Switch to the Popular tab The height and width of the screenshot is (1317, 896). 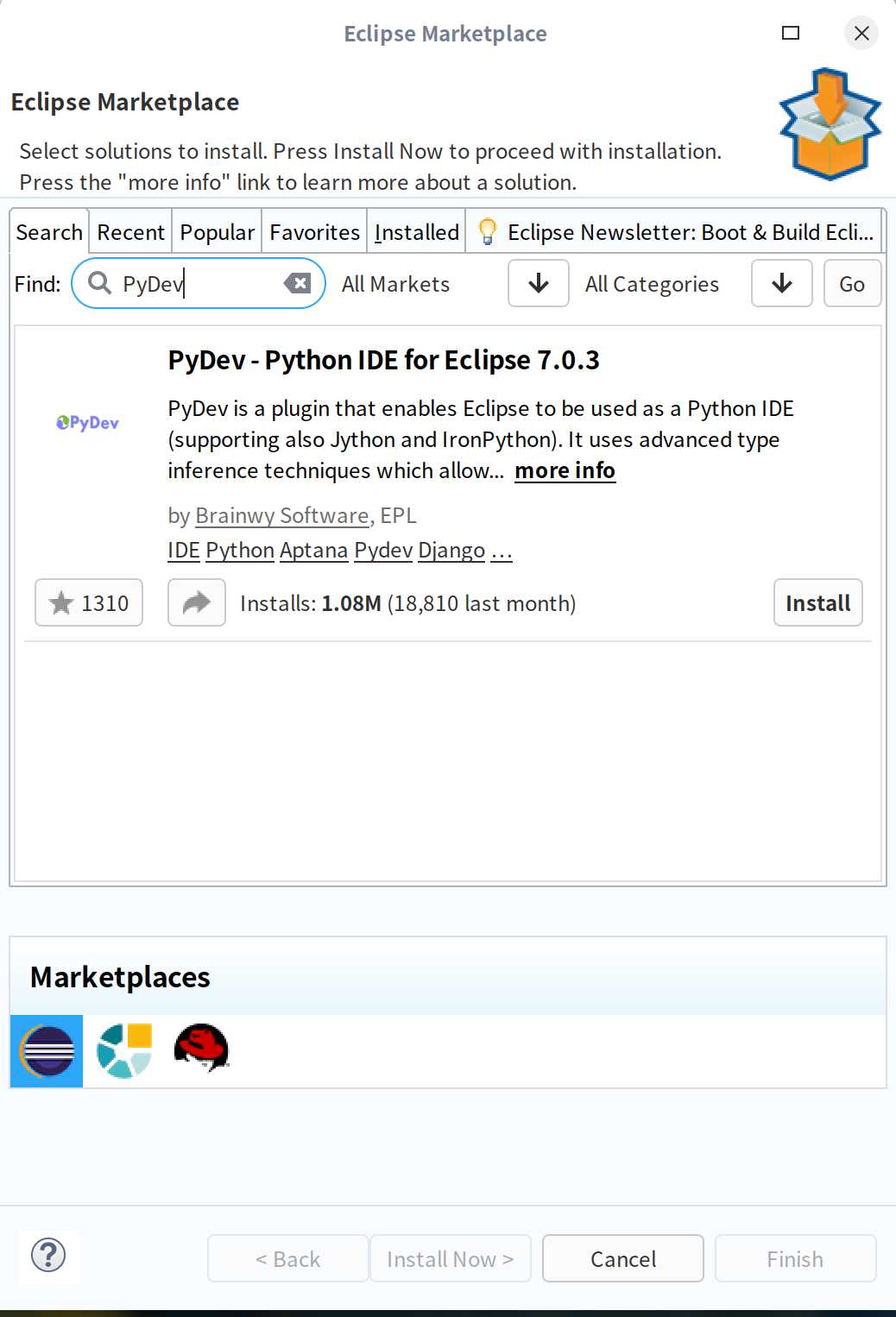[217, 232]
